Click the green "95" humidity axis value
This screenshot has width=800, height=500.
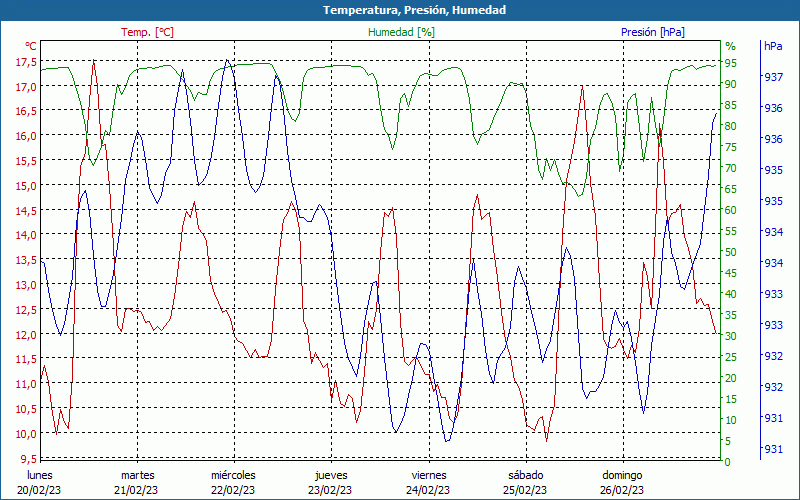coord(731,63)
